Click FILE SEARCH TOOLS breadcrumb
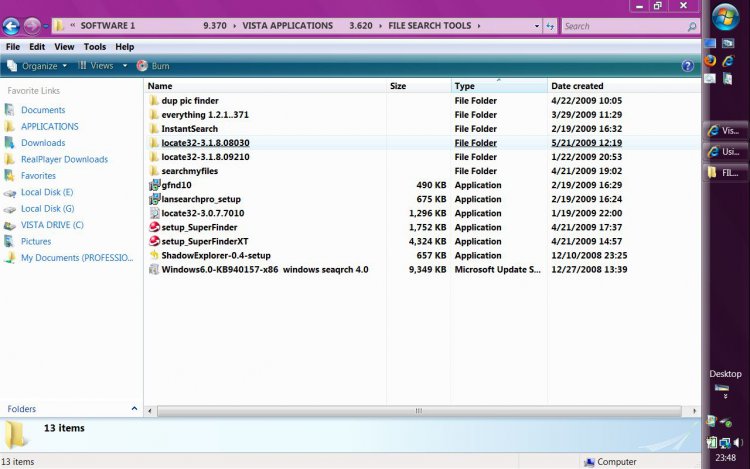 [430, 26]
